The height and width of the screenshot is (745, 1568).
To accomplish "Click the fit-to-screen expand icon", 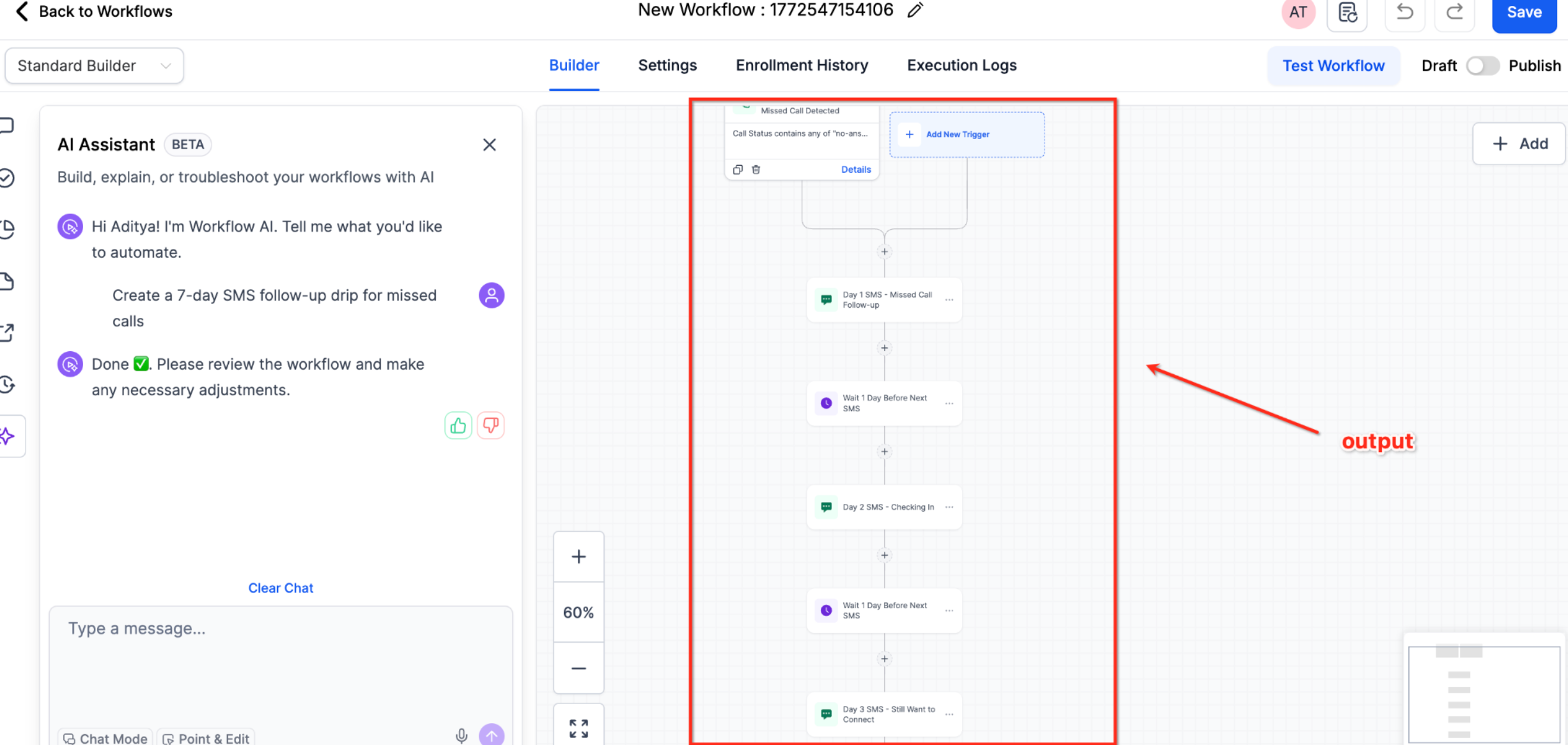I will click(x=578, y=728).
